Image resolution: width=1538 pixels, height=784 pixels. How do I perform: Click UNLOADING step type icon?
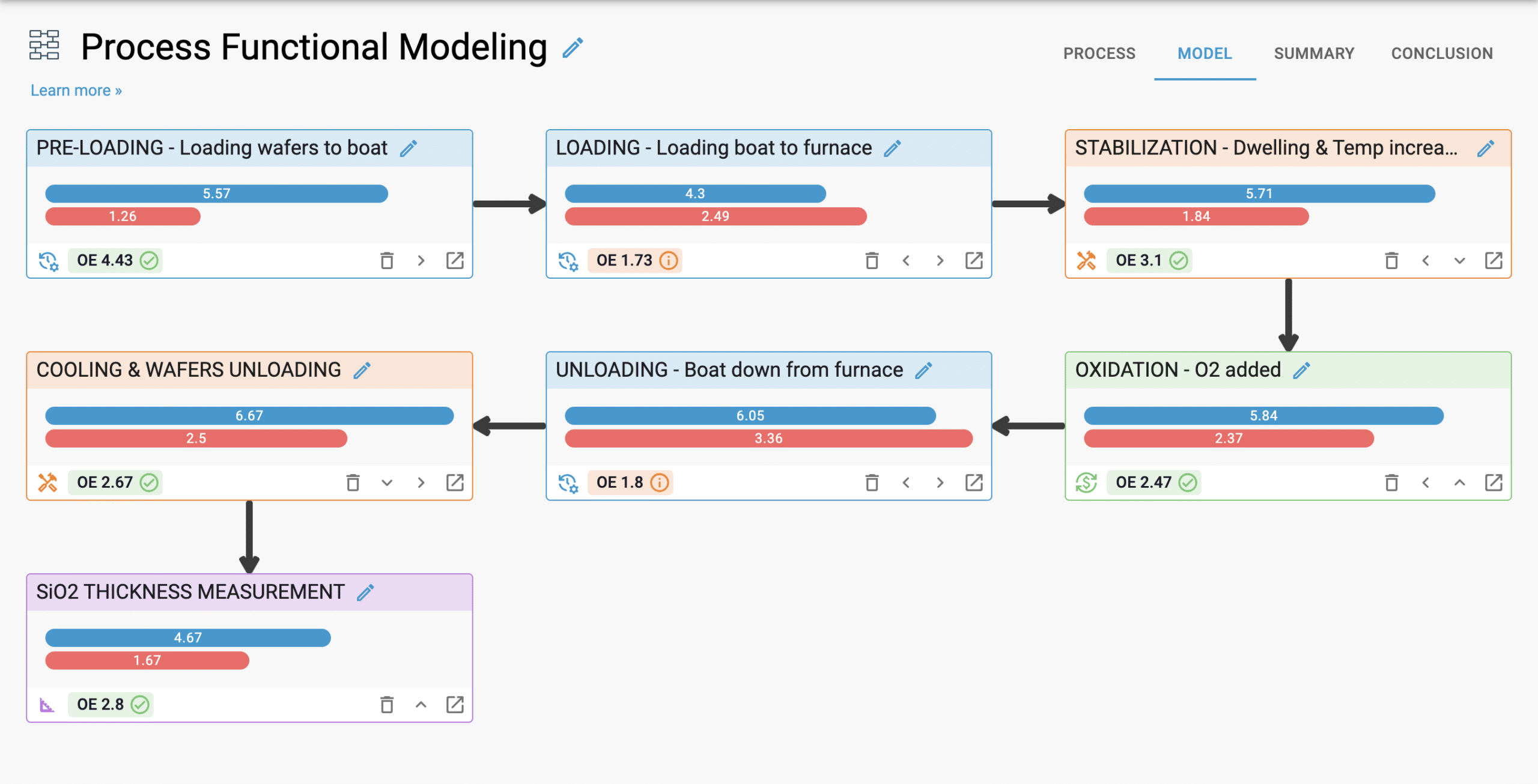click(x=568, y=482)
